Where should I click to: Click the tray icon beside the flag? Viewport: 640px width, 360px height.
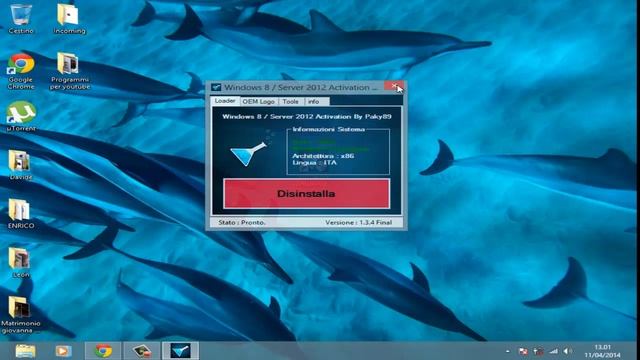538,351
